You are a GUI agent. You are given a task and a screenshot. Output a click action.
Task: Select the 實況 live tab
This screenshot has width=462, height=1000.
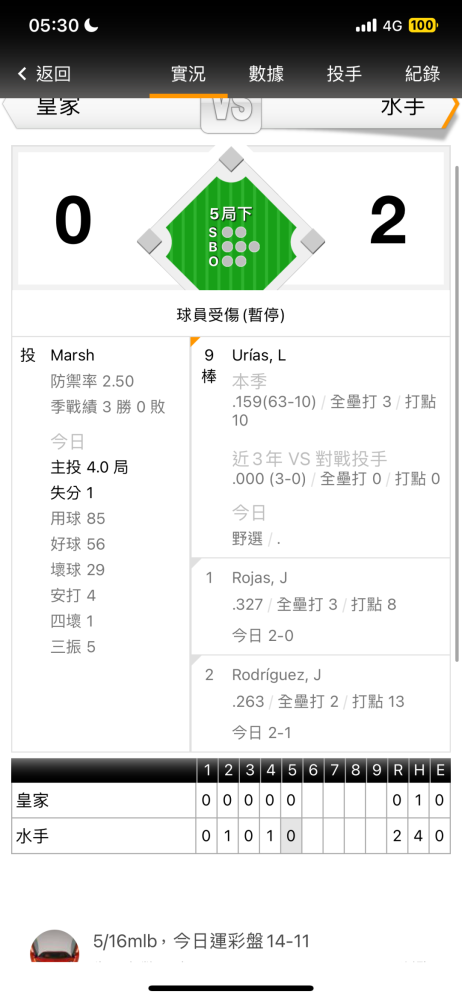[x=188, y=74]
